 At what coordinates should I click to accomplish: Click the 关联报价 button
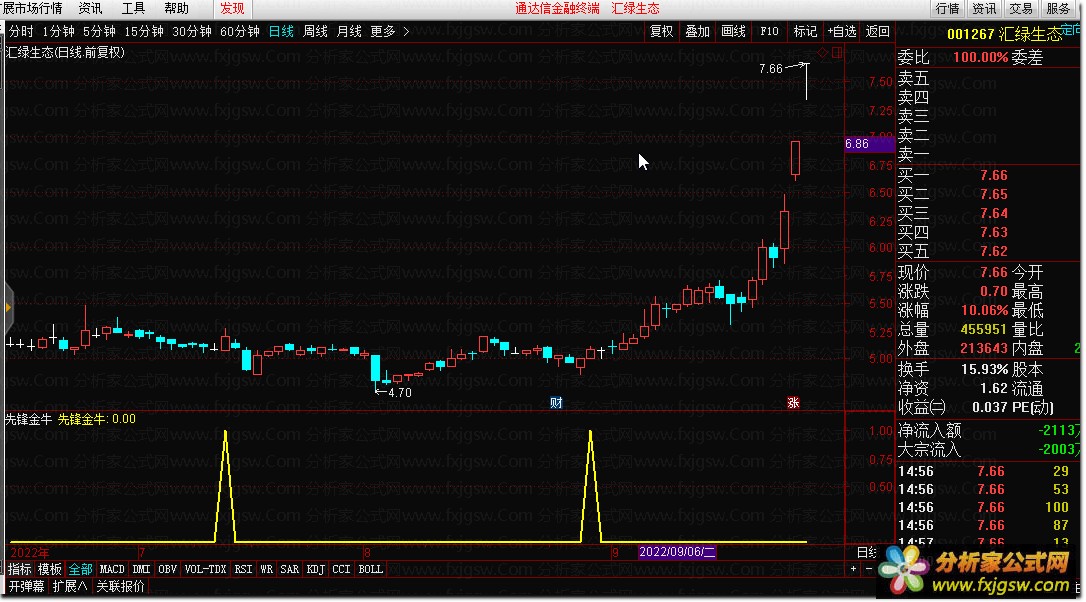point(121,586)
